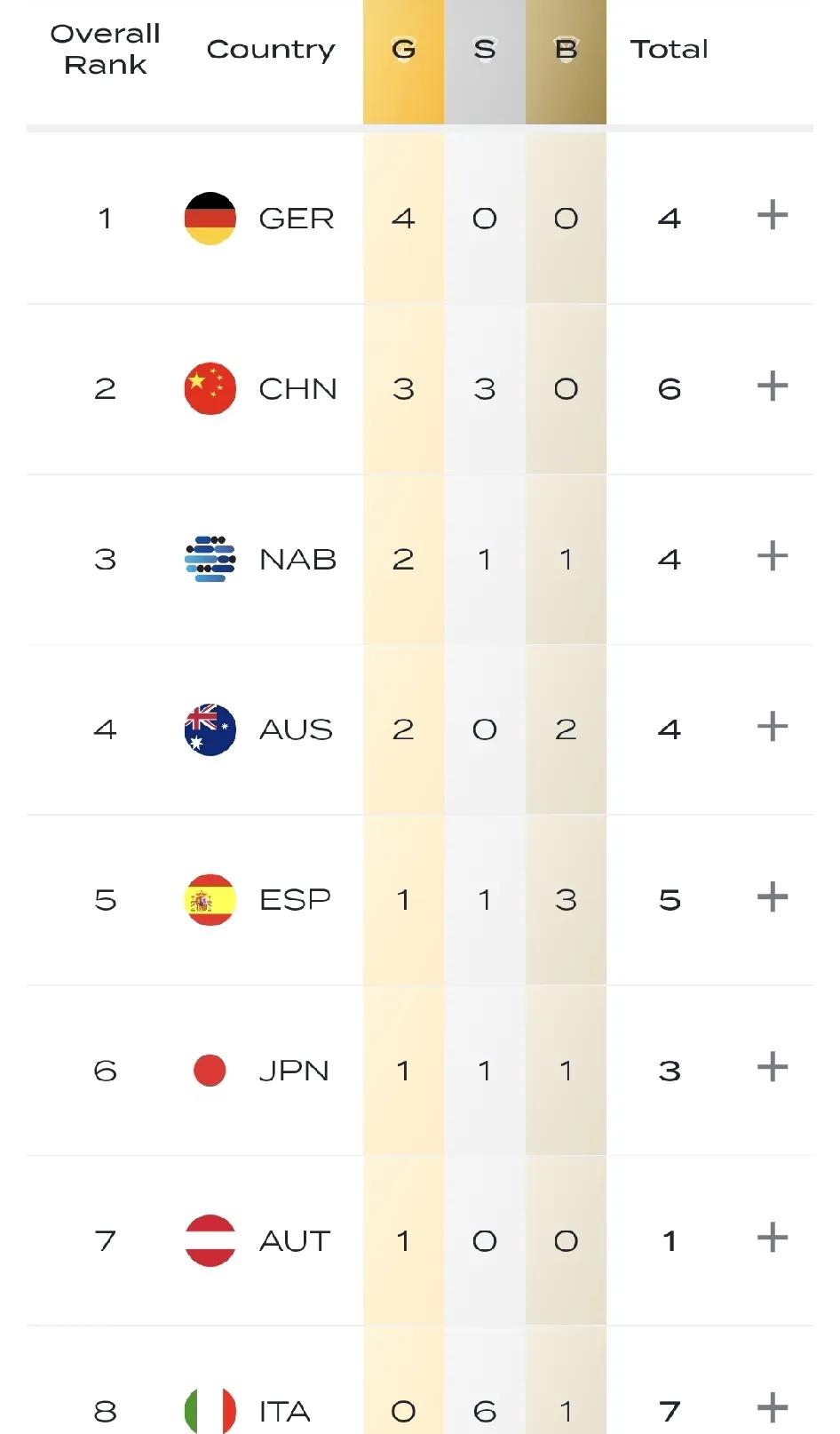Expand the NAB row details
840x1434 pixels.
[x=773, y=556]
